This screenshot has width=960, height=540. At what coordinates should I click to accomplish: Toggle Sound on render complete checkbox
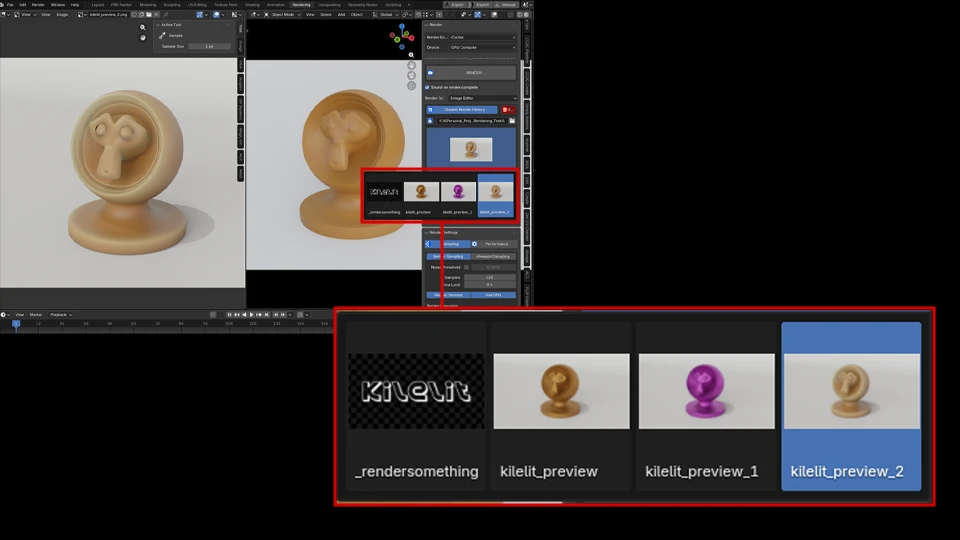[x=427, y=87]
